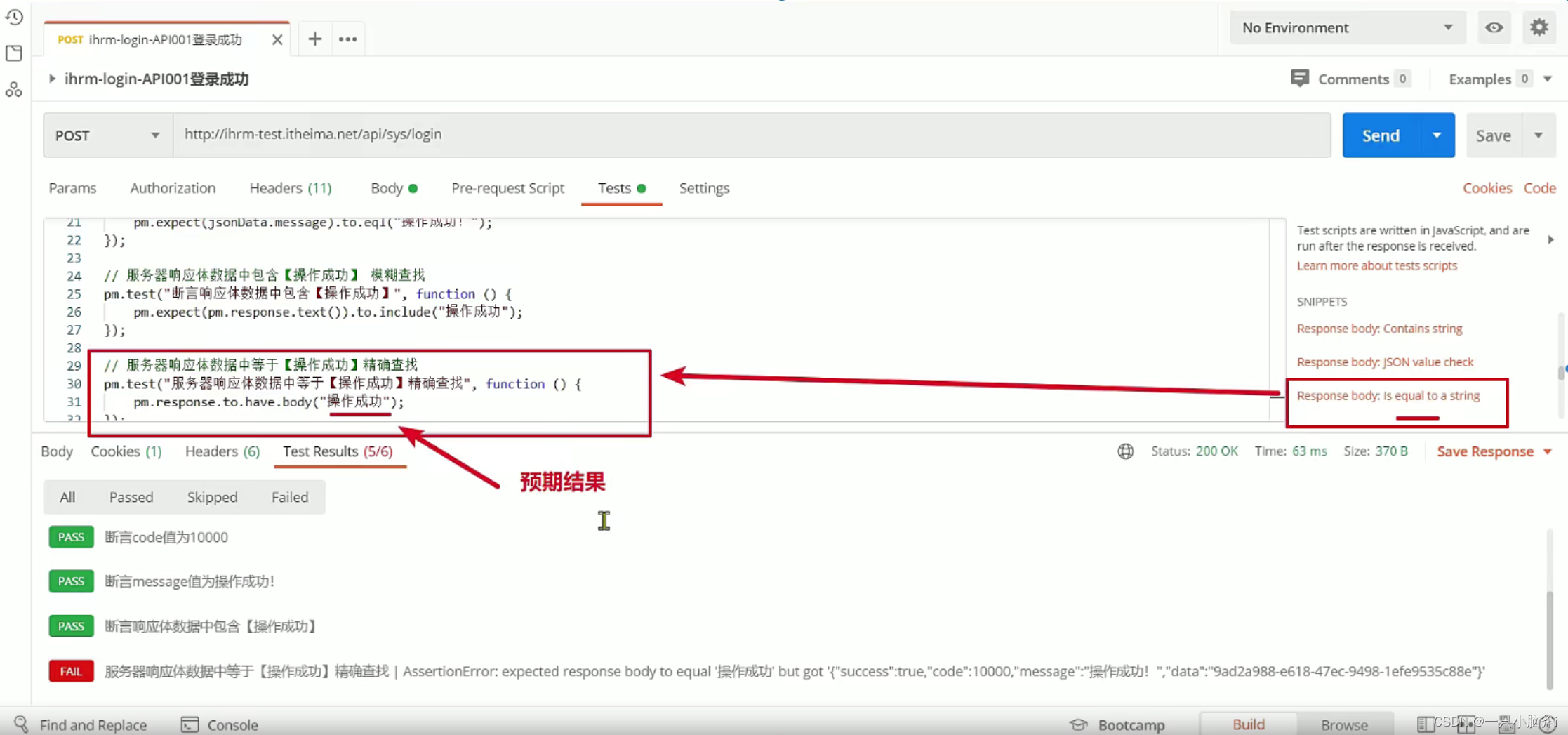Filter test results by Passed
Screen dimensions: 1568x735
131,497
